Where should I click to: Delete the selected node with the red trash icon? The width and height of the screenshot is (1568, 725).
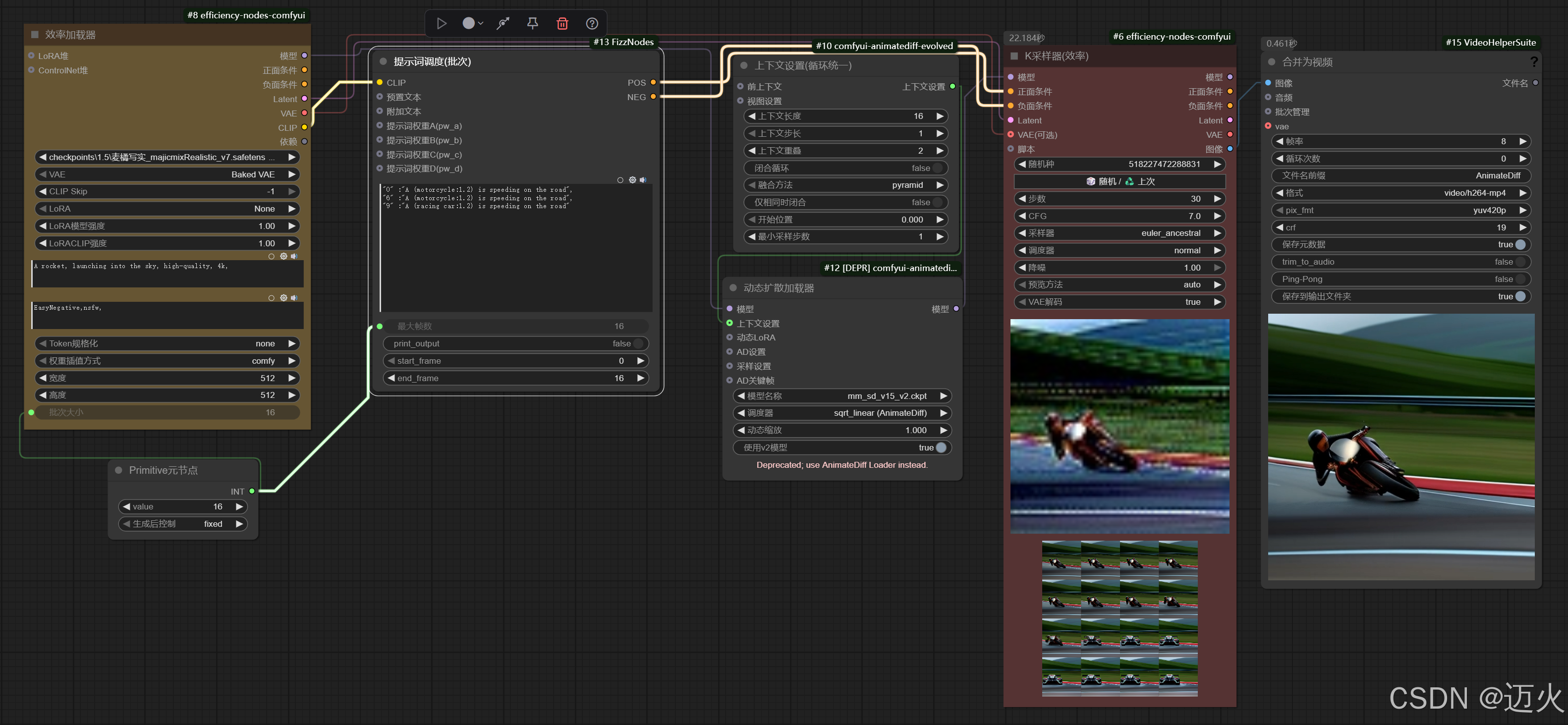click(562, 23)
